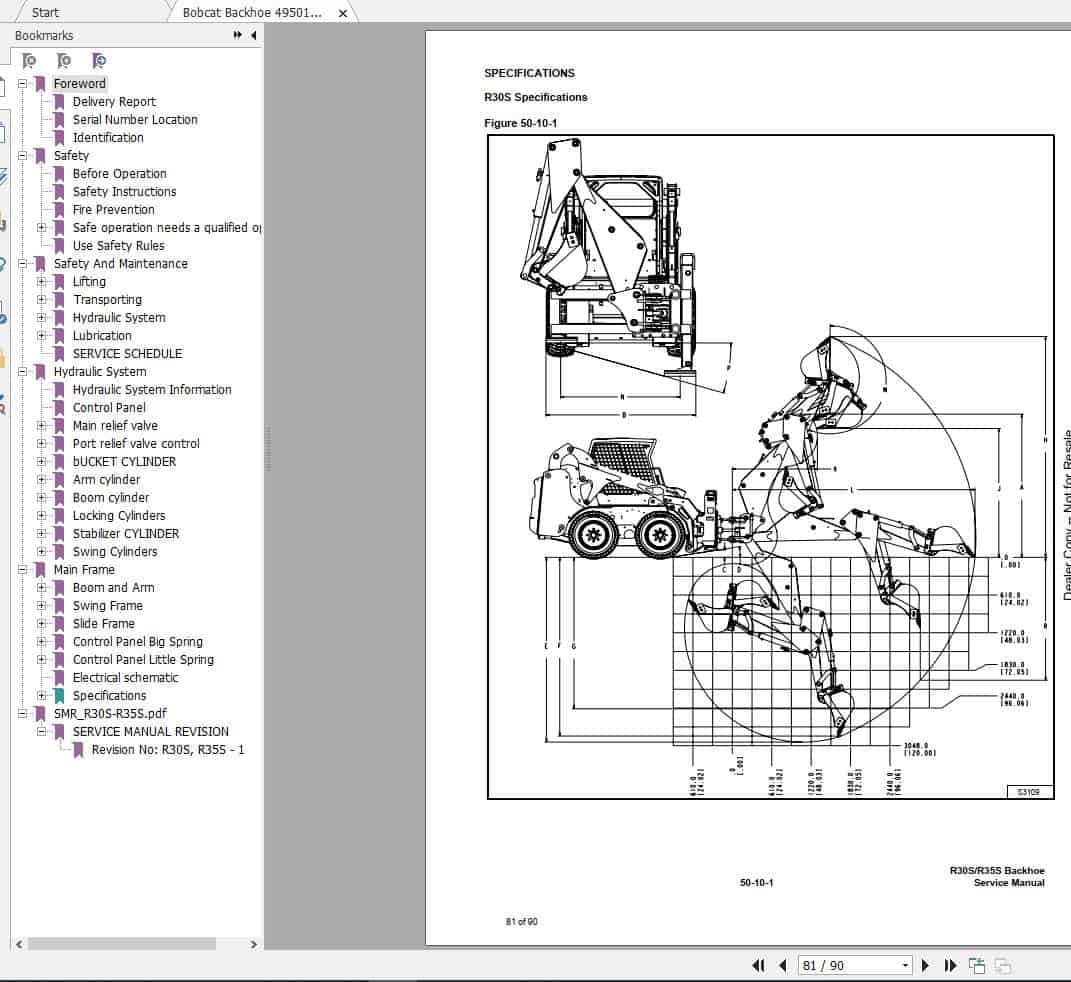Go to the last page icon
This screenshot has width=1071, height=982.
(x=950, y=965)
